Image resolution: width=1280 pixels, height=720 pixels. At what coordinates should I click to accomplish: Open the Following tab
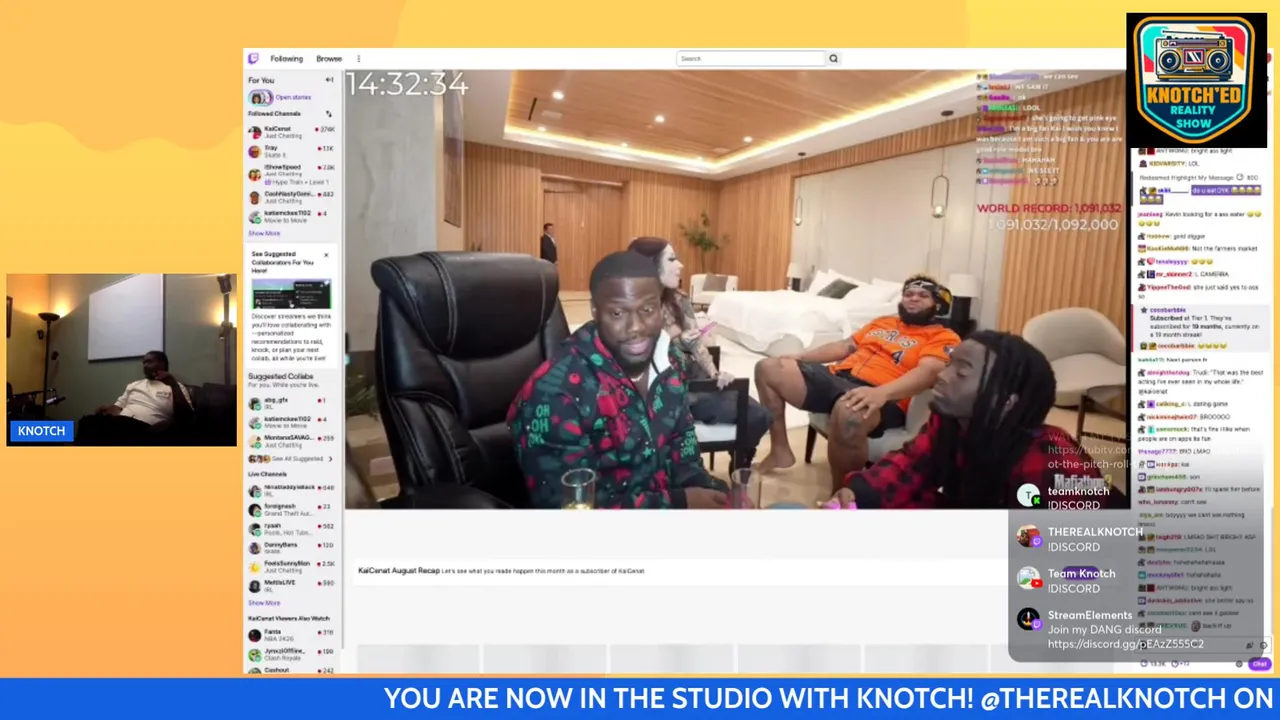tap(286, 59)
